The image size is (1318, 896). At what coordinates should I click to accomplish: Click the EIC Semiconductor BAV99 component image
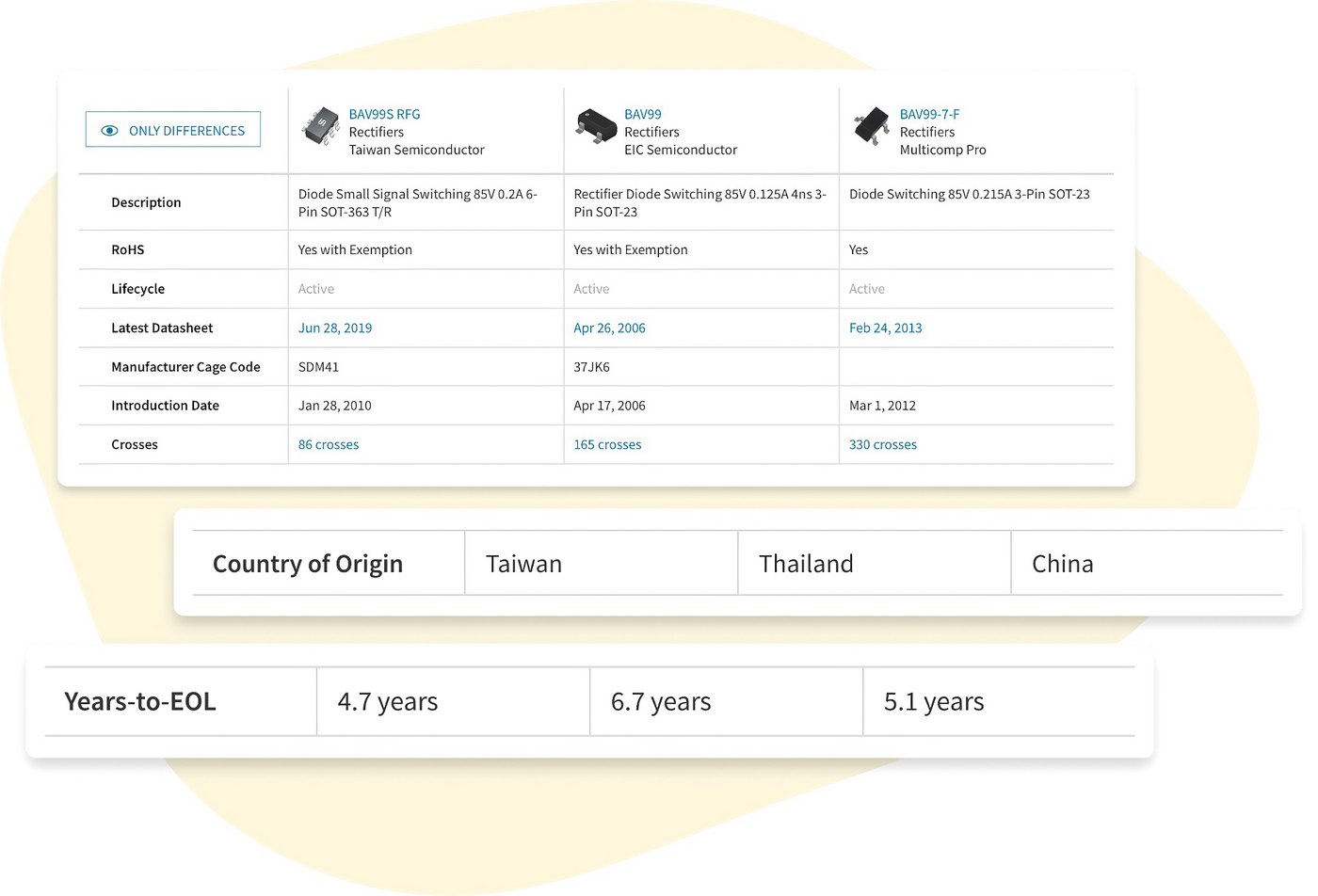(x=596, y=126)
